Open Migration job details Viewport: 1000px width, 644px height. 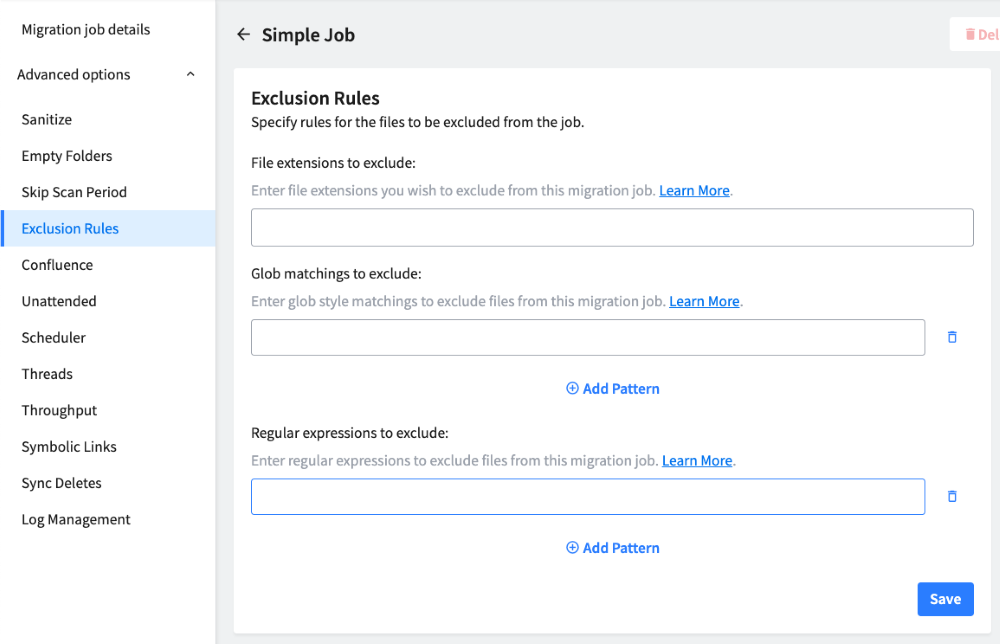(83, 29)
